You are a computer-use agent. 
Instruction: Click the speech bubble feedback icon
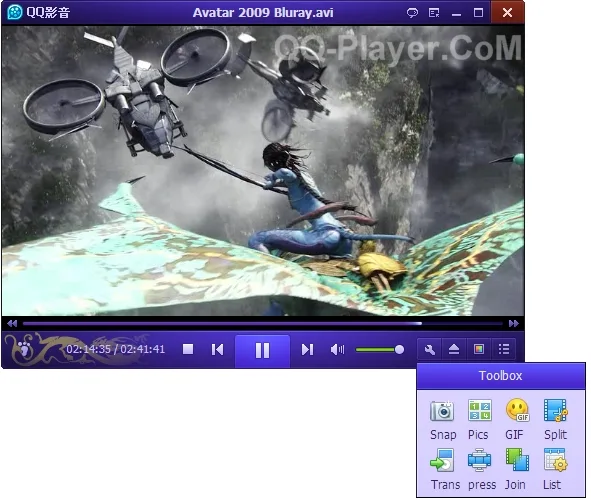[412, 13]
